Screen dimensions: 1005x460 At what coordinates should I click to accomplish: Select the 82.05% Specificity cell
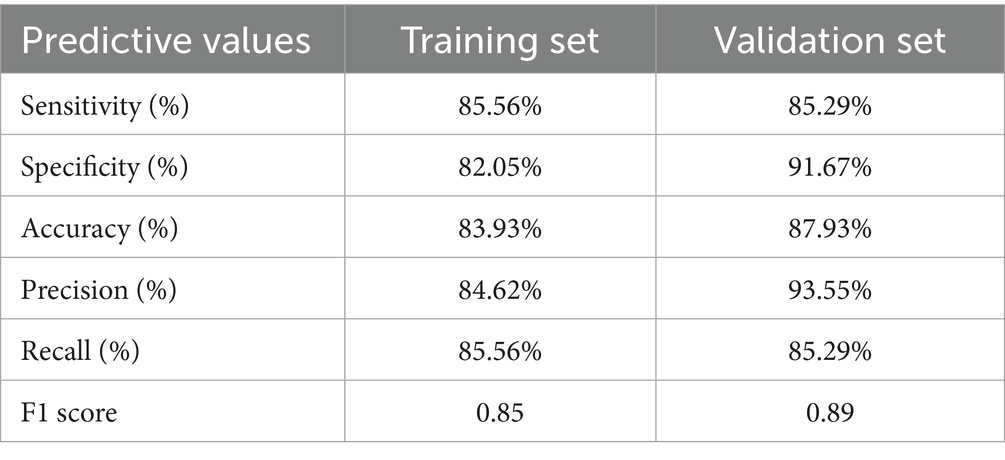point(500,167)
